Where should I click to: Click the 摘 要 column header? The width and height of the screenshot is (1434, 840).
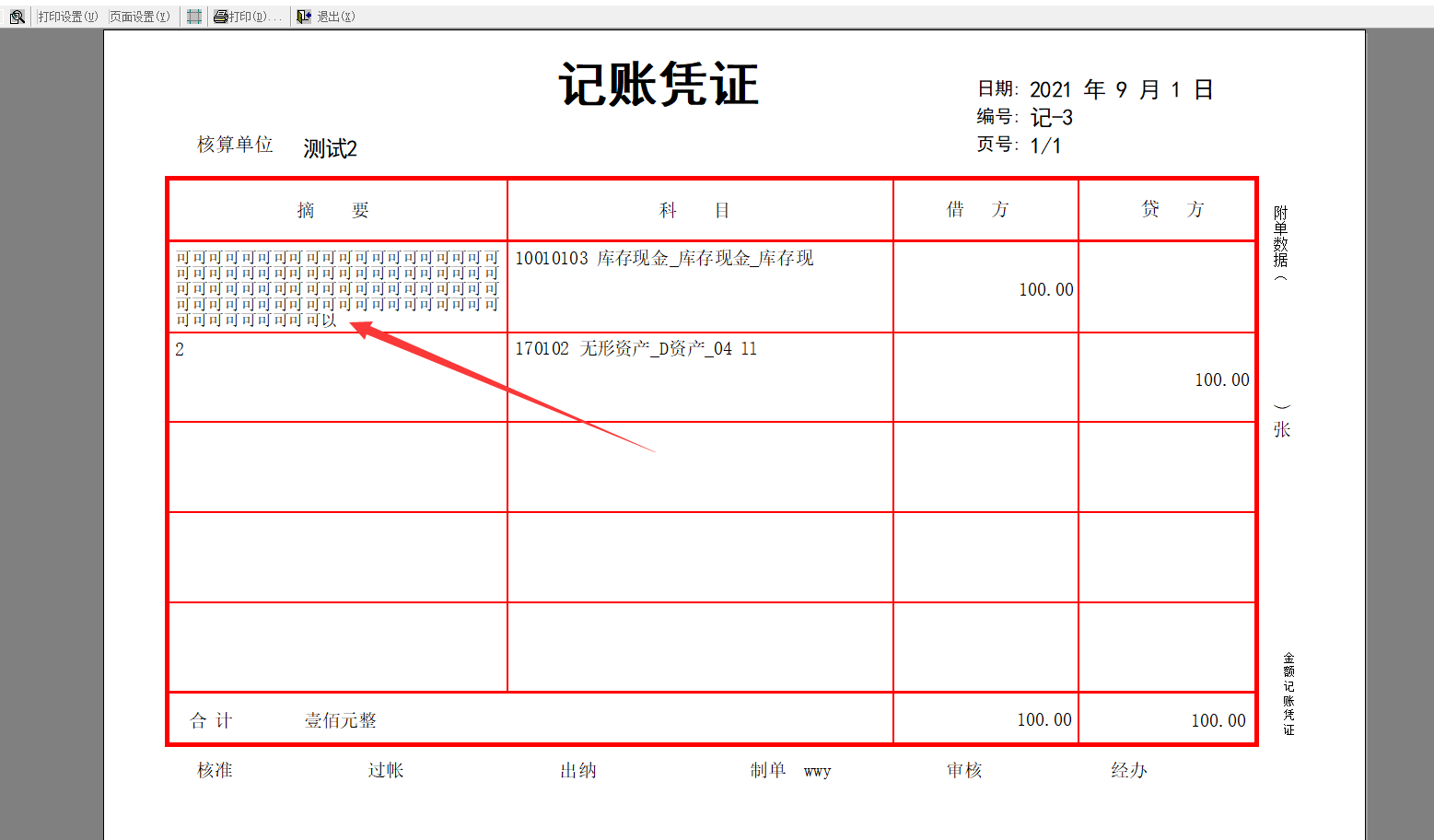point(332,210)
